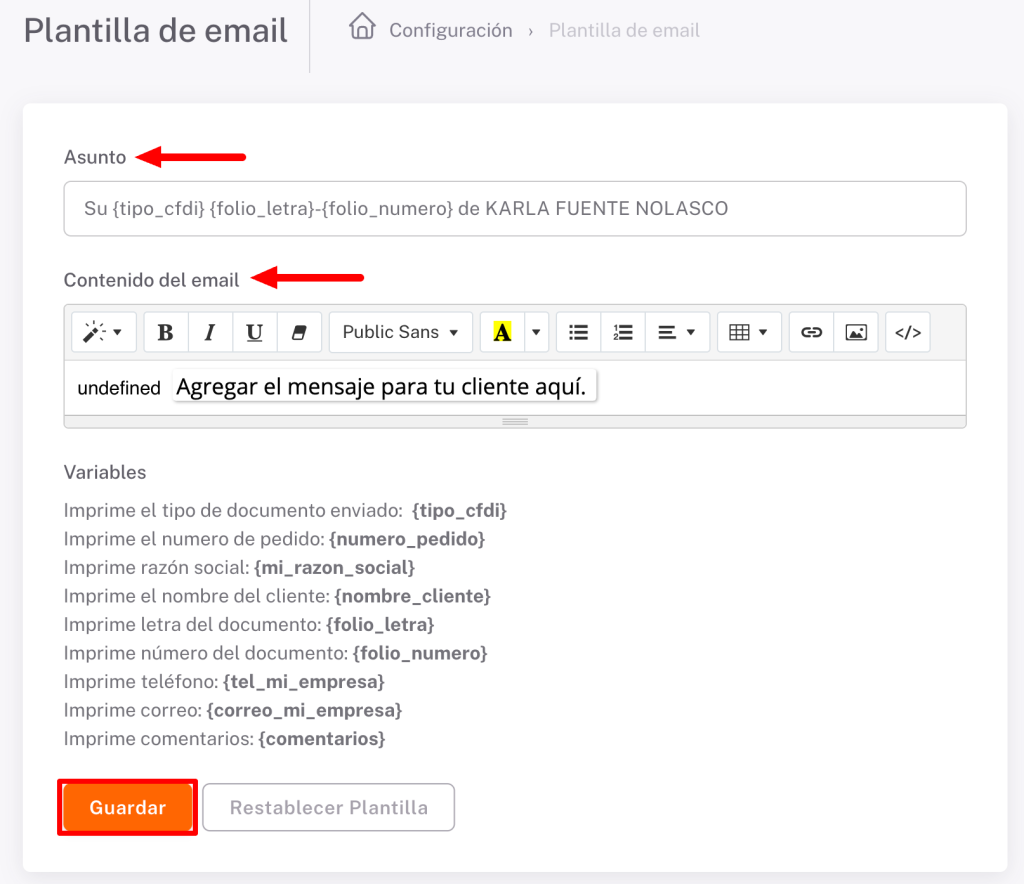
Task: Focus the Asunto subject field
Action: coord(515,208)
